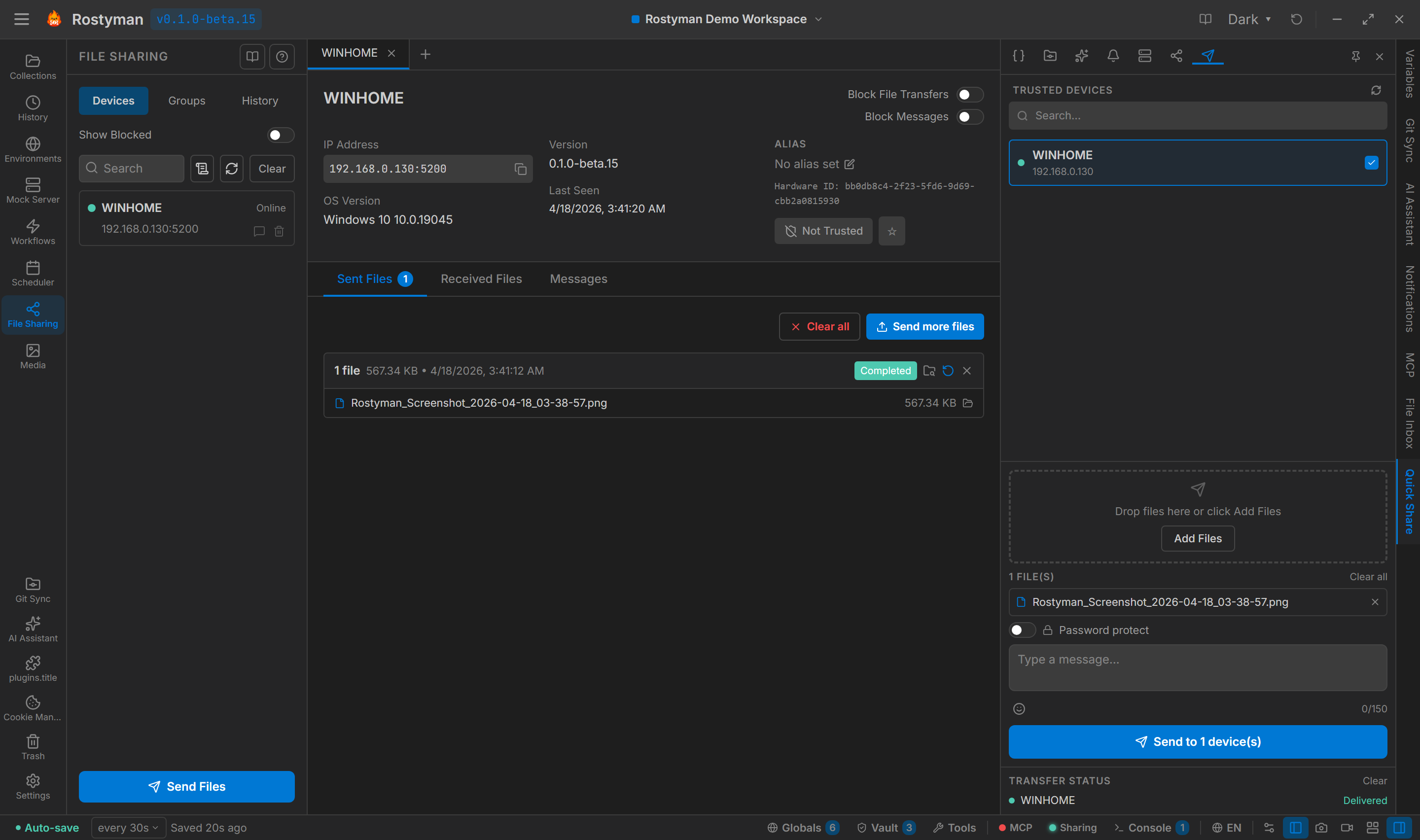Uncheck the WINHOME trusted device checkbox

pyautogui.click(x=1371, y=163)
